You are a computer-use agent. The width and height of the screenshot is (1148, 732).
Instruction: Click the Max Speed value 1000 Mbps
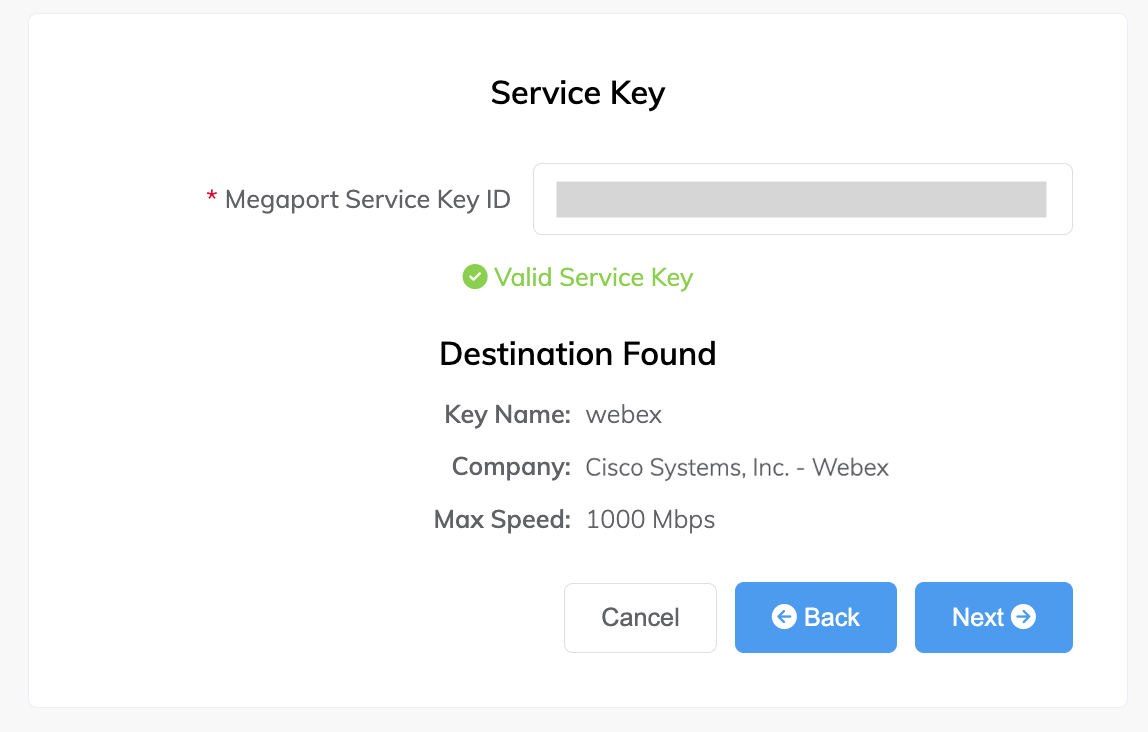pyautogui.click(x=650, y=519)
